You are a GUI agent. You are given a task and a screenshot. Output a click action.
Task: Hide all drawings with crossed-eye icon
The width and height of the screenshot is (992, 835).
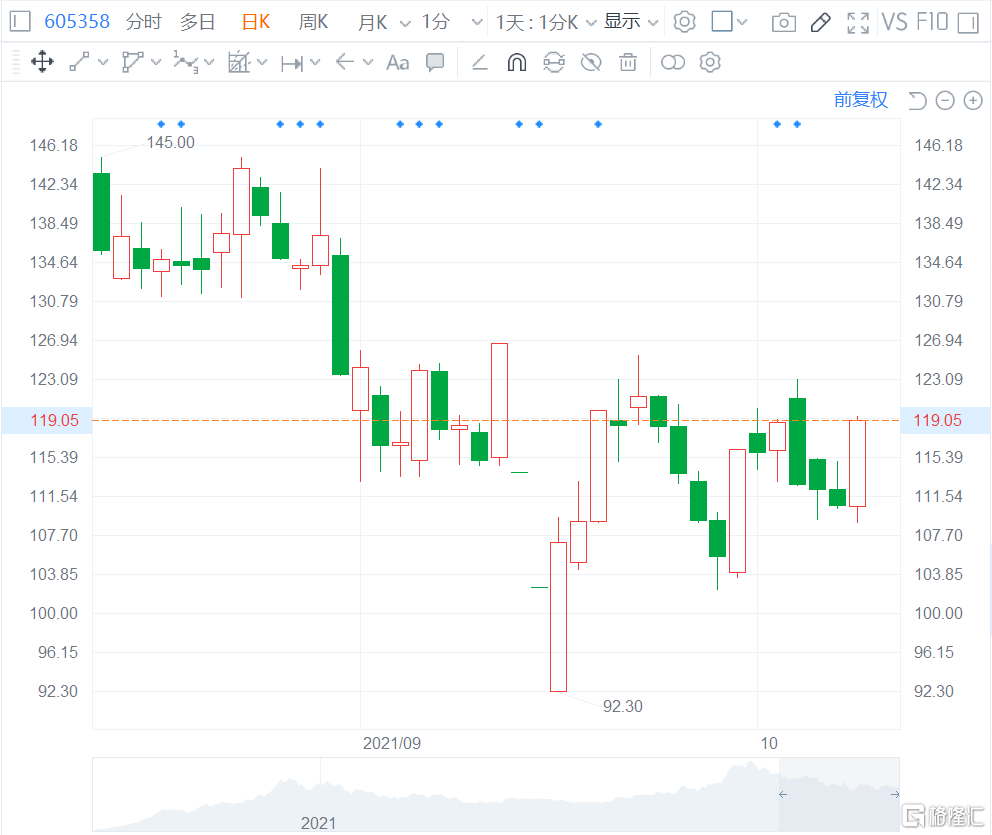point(591,62)
